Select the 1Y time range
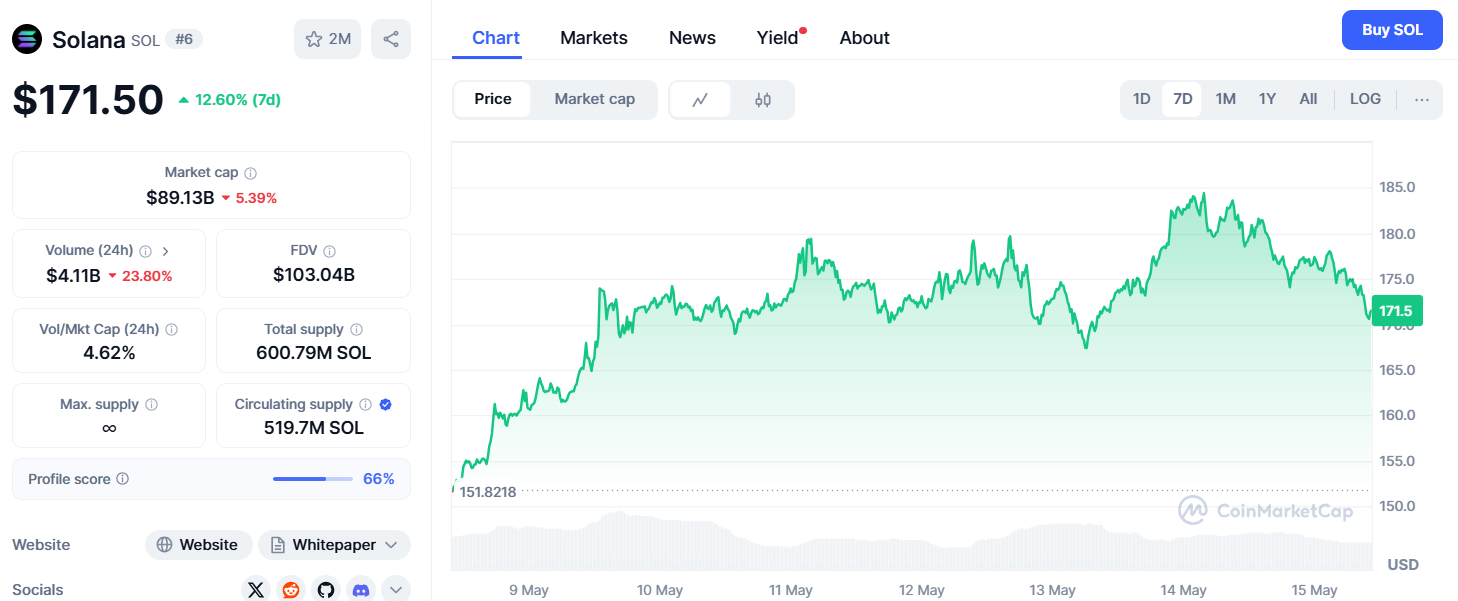The image size is (1458, 601). tap(1268, 99)
